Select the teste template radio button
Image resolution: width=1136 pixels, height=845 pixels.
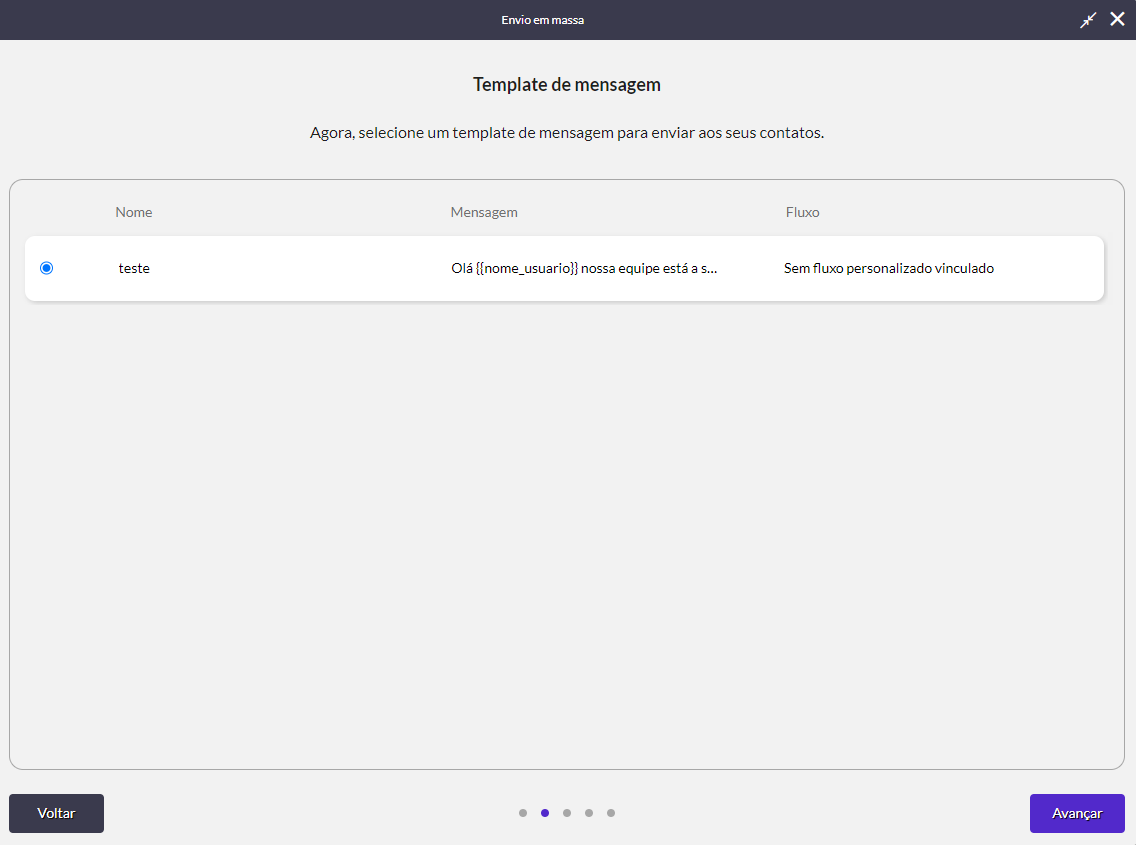pyautogui.click(x=46, y=268)
